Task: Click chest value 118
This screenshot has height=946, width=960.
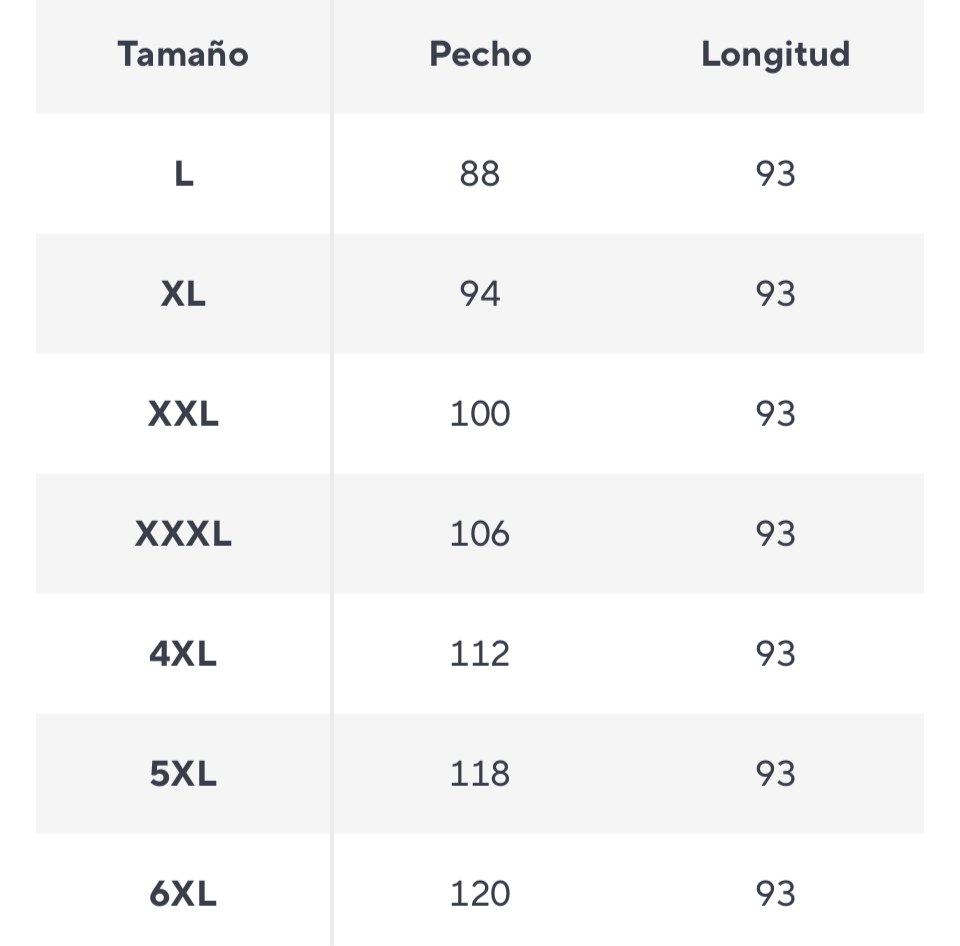Action: tap(480, 774)
